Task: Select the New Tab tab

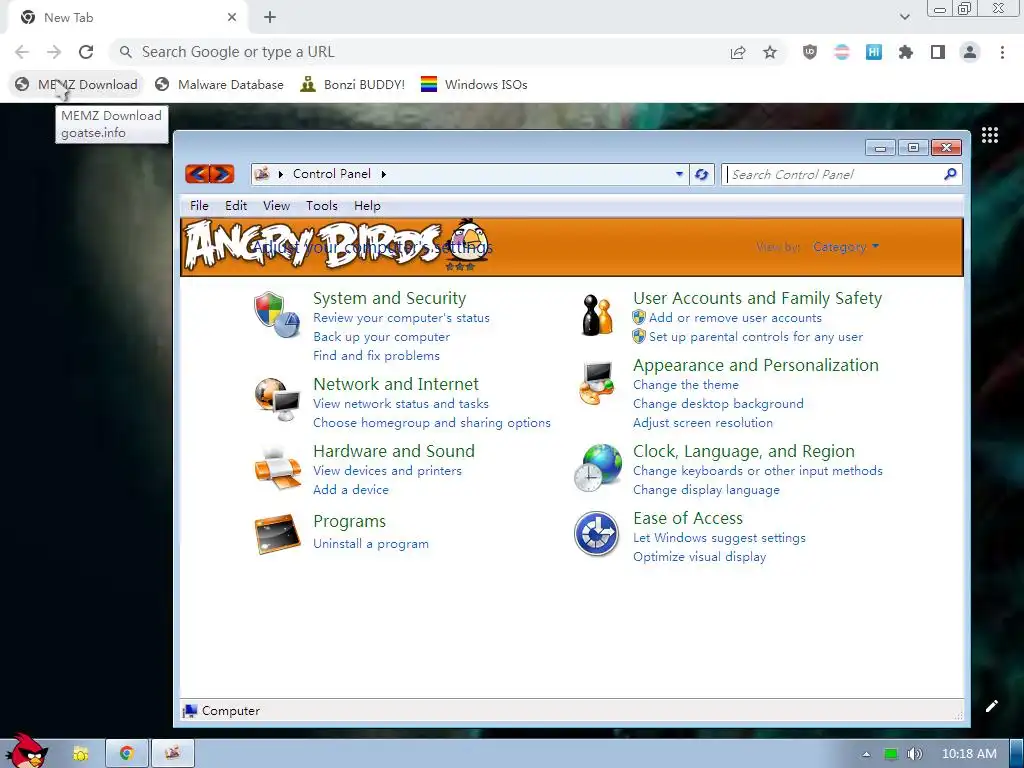Action: coord(127,18)
